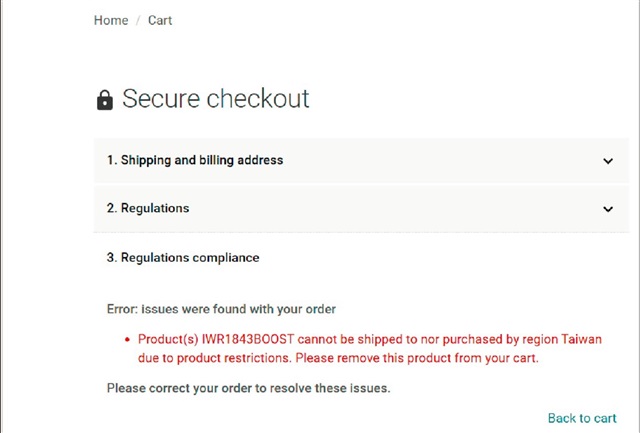The width and height of the screenshot is (640, 433).
Task: Expand the Regulations section chevron arrow
Action: [608, 209]
